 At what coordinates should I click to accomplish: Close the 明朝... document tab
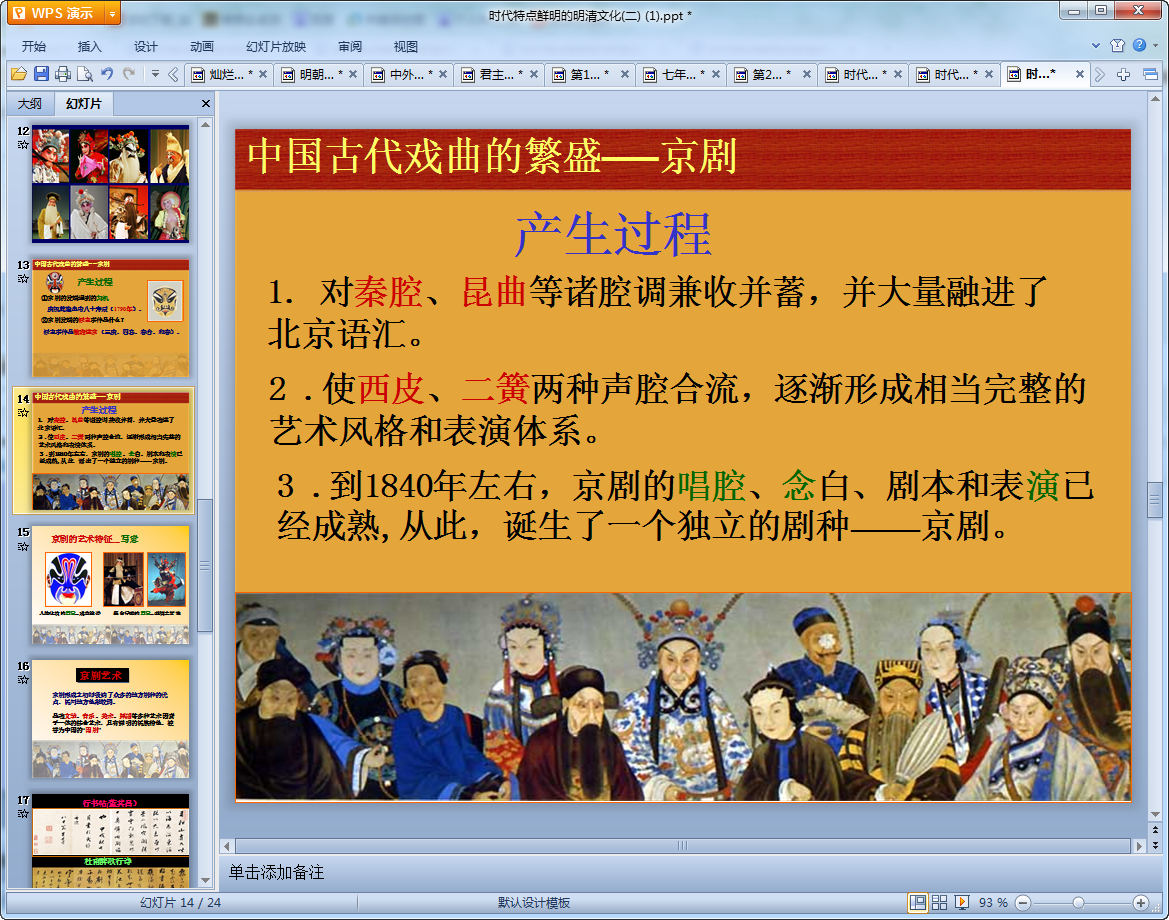(x=353, y=74)
